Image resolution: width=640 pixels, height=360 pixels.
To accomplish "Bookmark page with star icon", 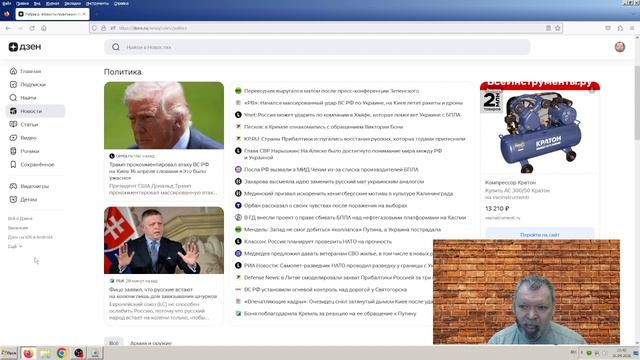I will click(x=558, y=28).
